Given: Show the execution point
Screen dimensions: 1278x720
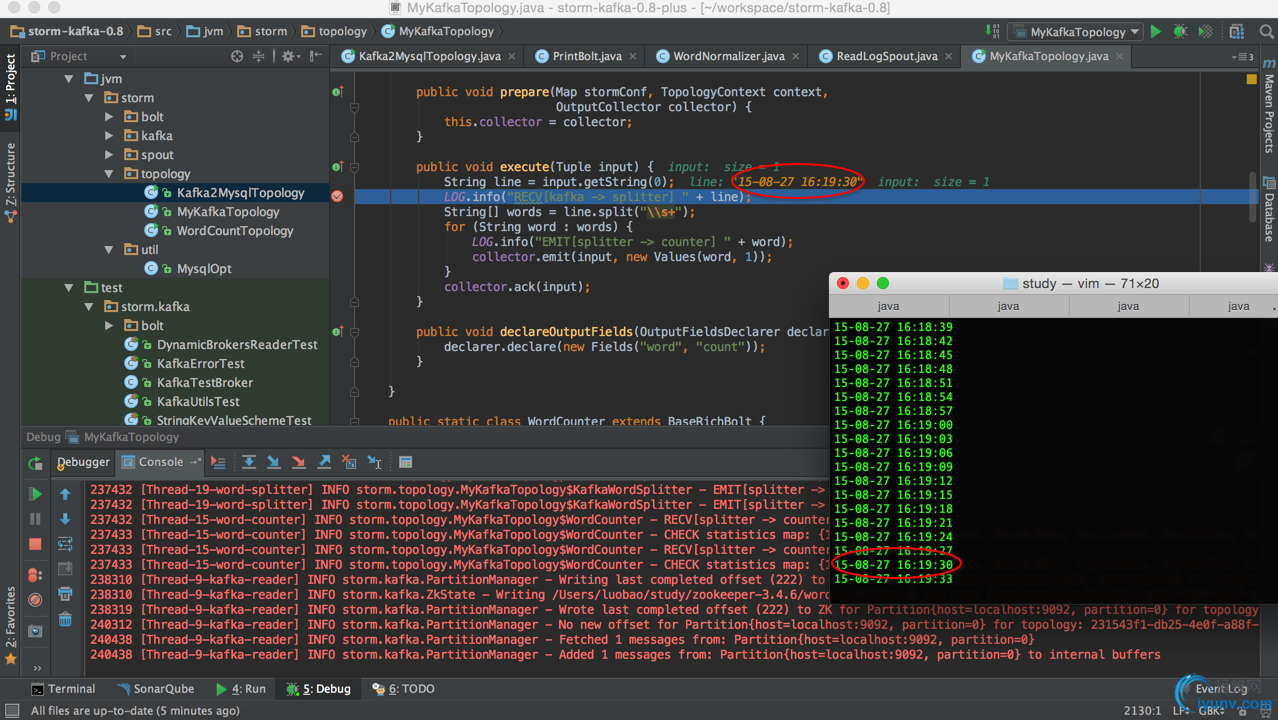Looking at the screenshot, I should point(218,462).
